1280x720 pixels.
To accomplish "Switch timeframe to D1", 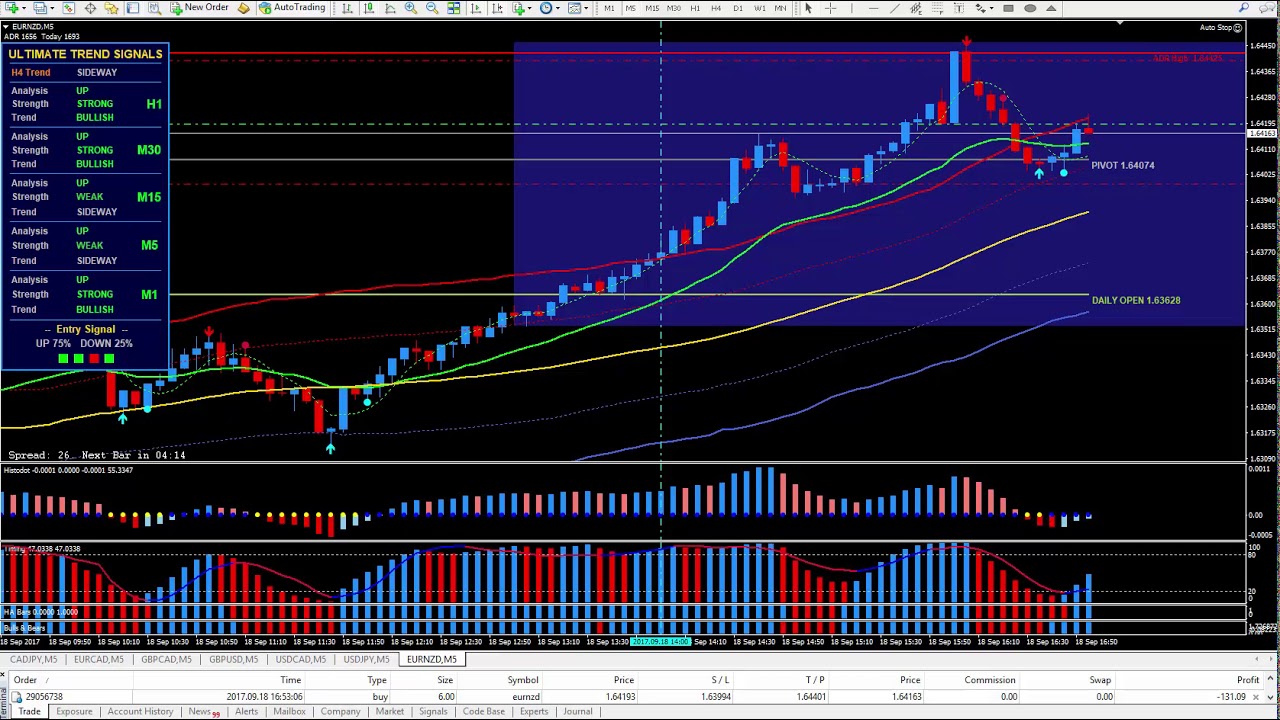I will (x=738, y=8).
